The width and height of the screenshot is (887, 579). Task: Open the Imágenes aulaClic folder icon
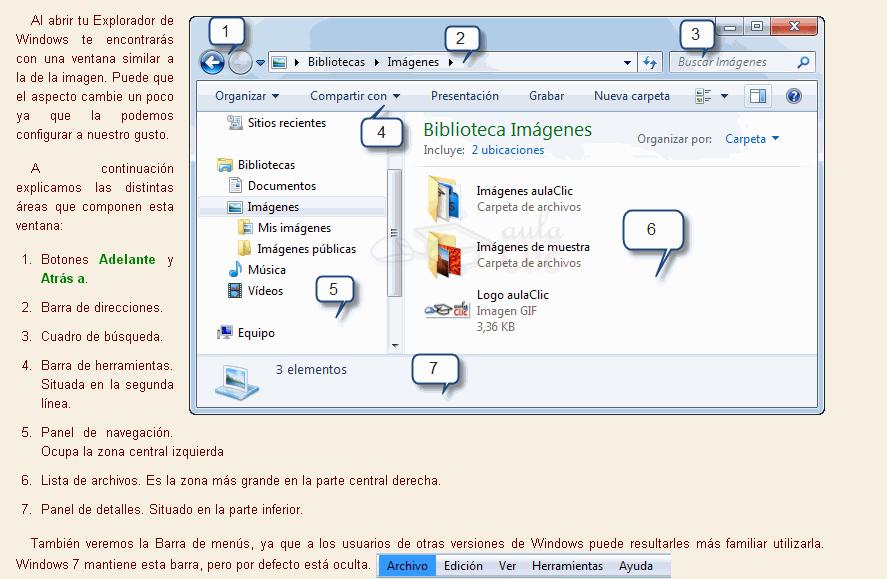pos(442,198)
